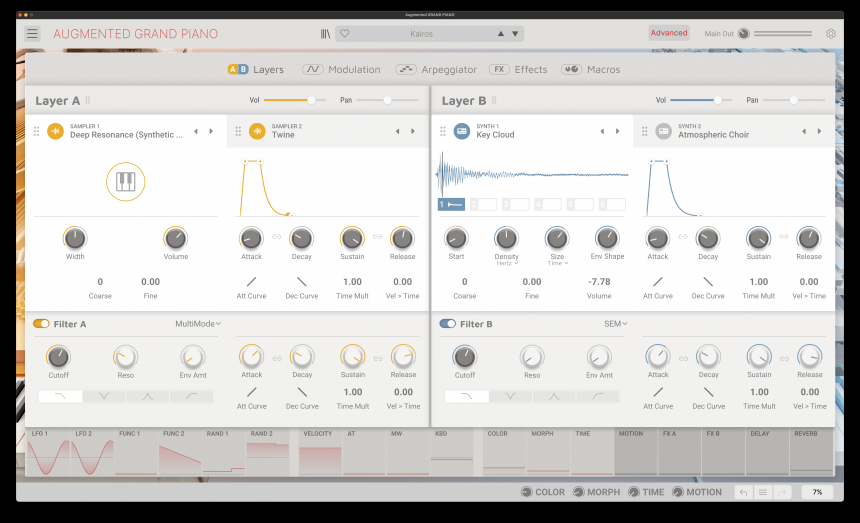Adjust Layer A Vol slider
The height and width of the screenshot is (523, 860).
295,100
